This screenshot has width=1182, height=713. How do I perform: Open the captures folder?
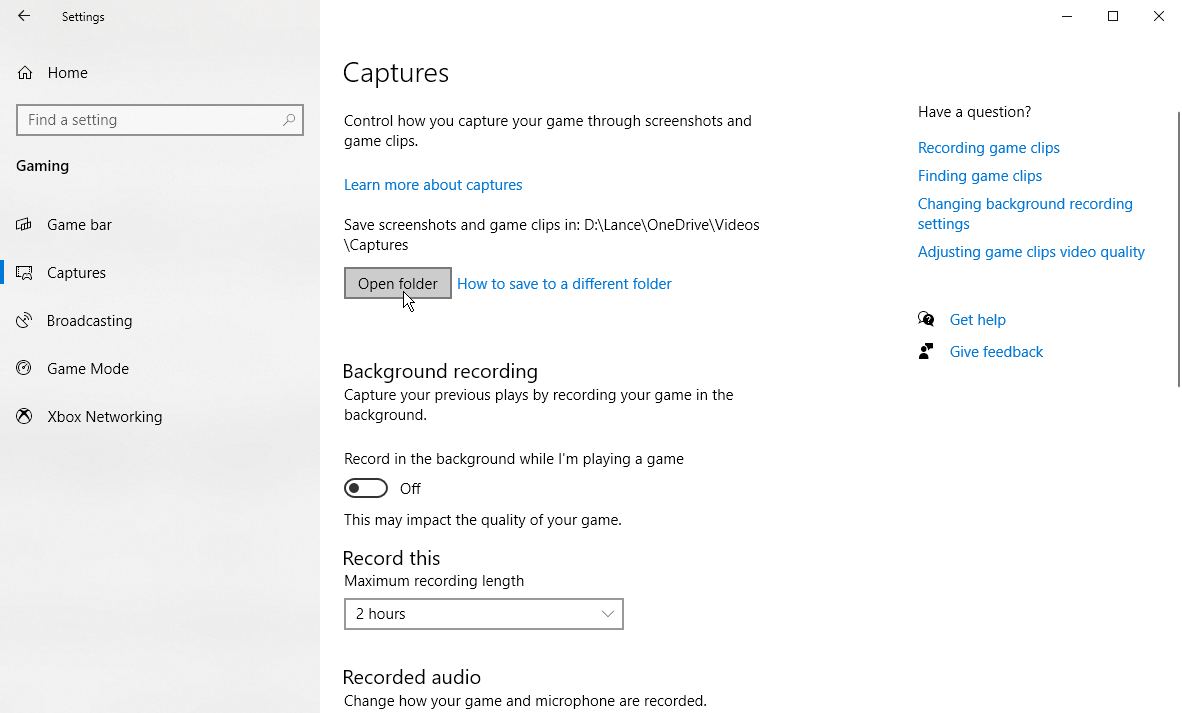tap(397, 283)
